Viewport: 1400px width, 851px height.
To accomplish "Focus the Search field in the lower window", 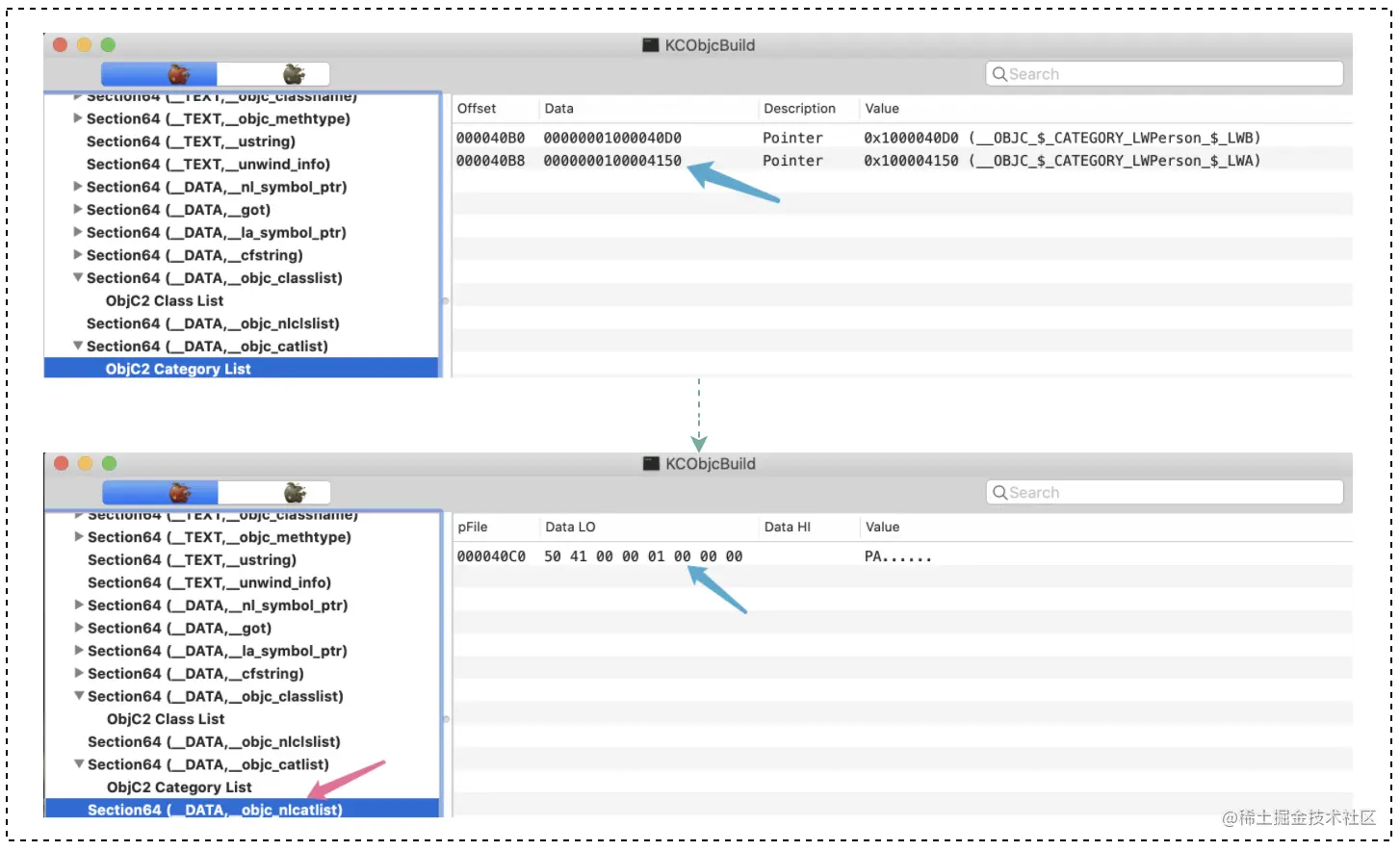I will [x=1165, y=493].
